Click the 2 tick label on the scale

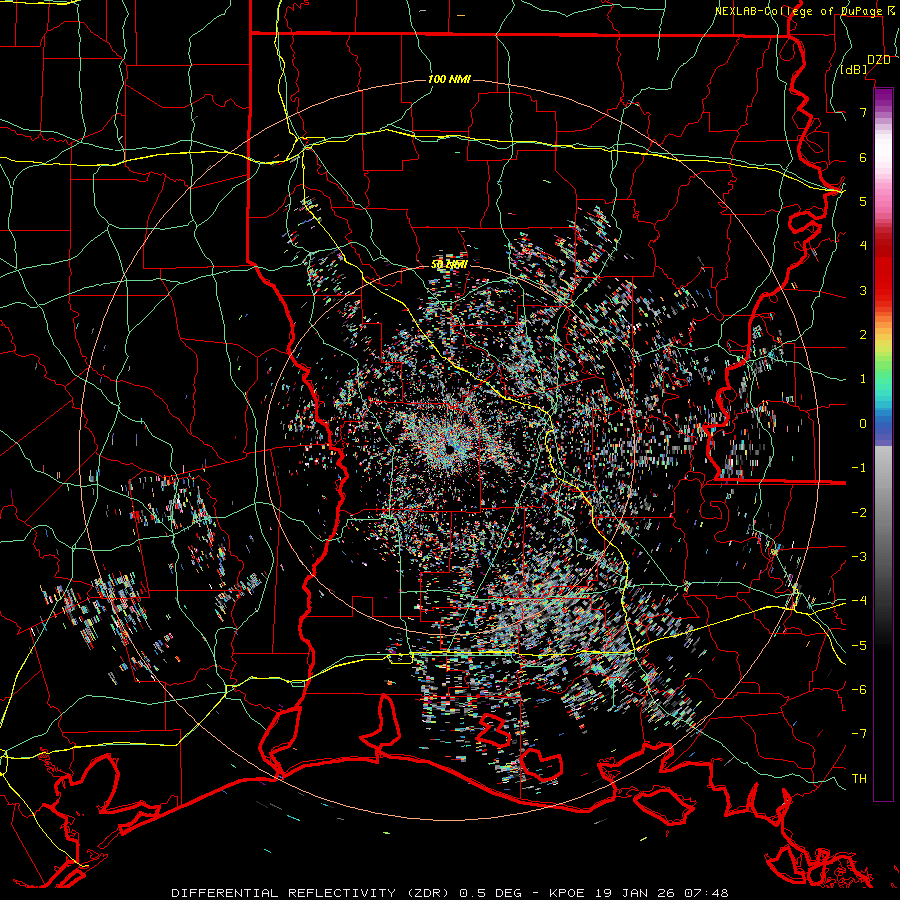click(863, 335)
